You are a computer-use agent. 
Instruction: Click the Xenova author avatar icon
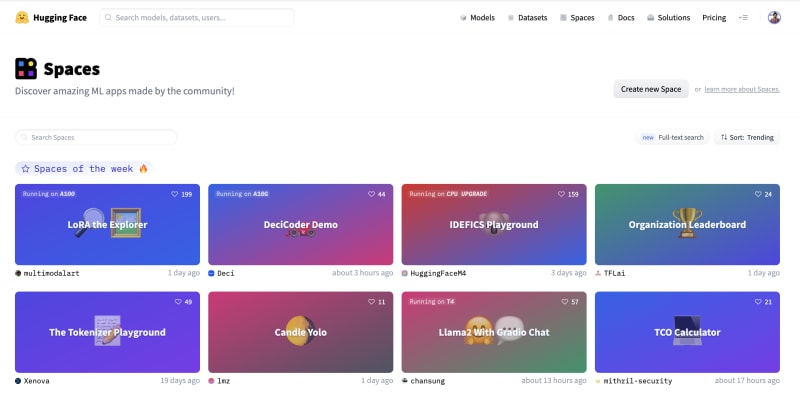pos(18,381)
